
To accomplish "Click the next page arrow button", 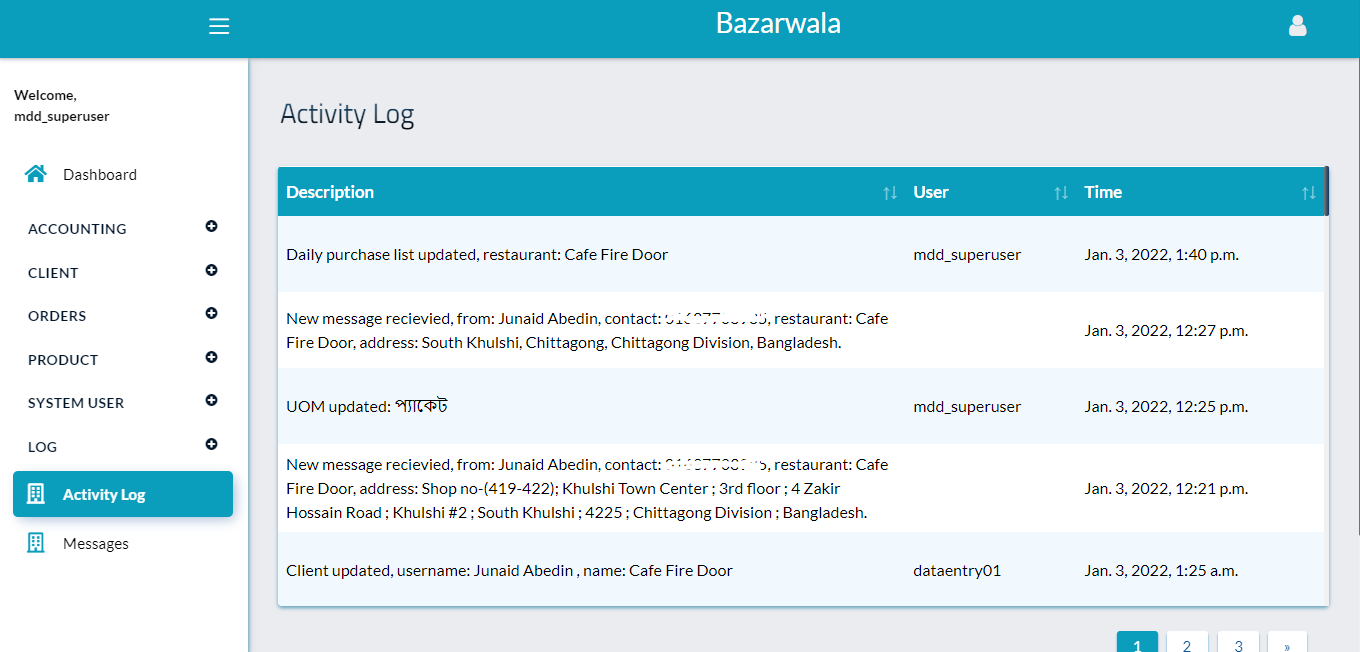I will coord(1287,644).
